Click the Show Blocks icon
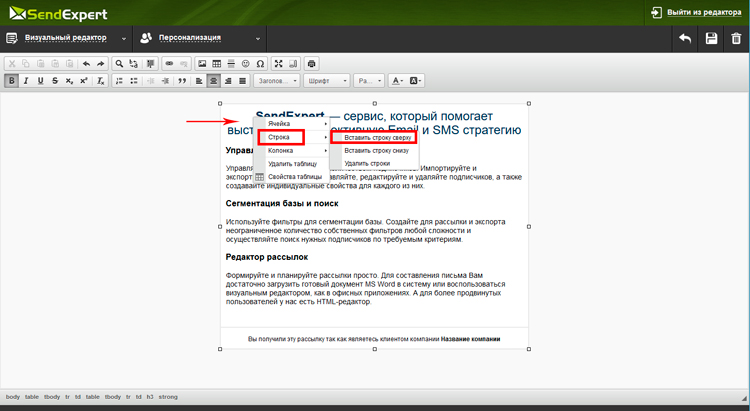This screenshot has width=750, height=411. point(293,64)
